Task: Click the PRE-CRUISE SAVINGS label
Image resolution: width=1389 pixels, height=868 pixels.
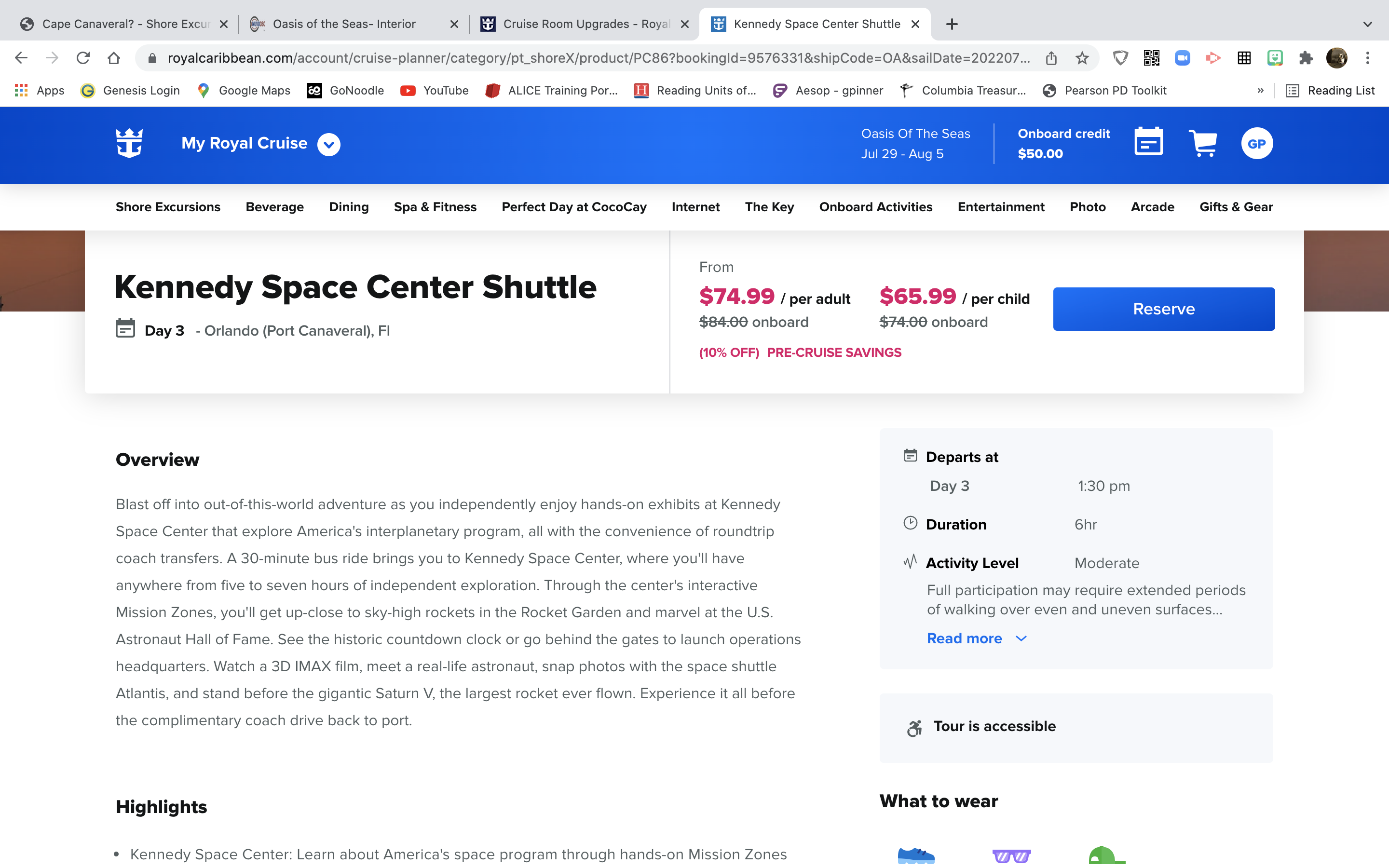Action: coord(834,353)
